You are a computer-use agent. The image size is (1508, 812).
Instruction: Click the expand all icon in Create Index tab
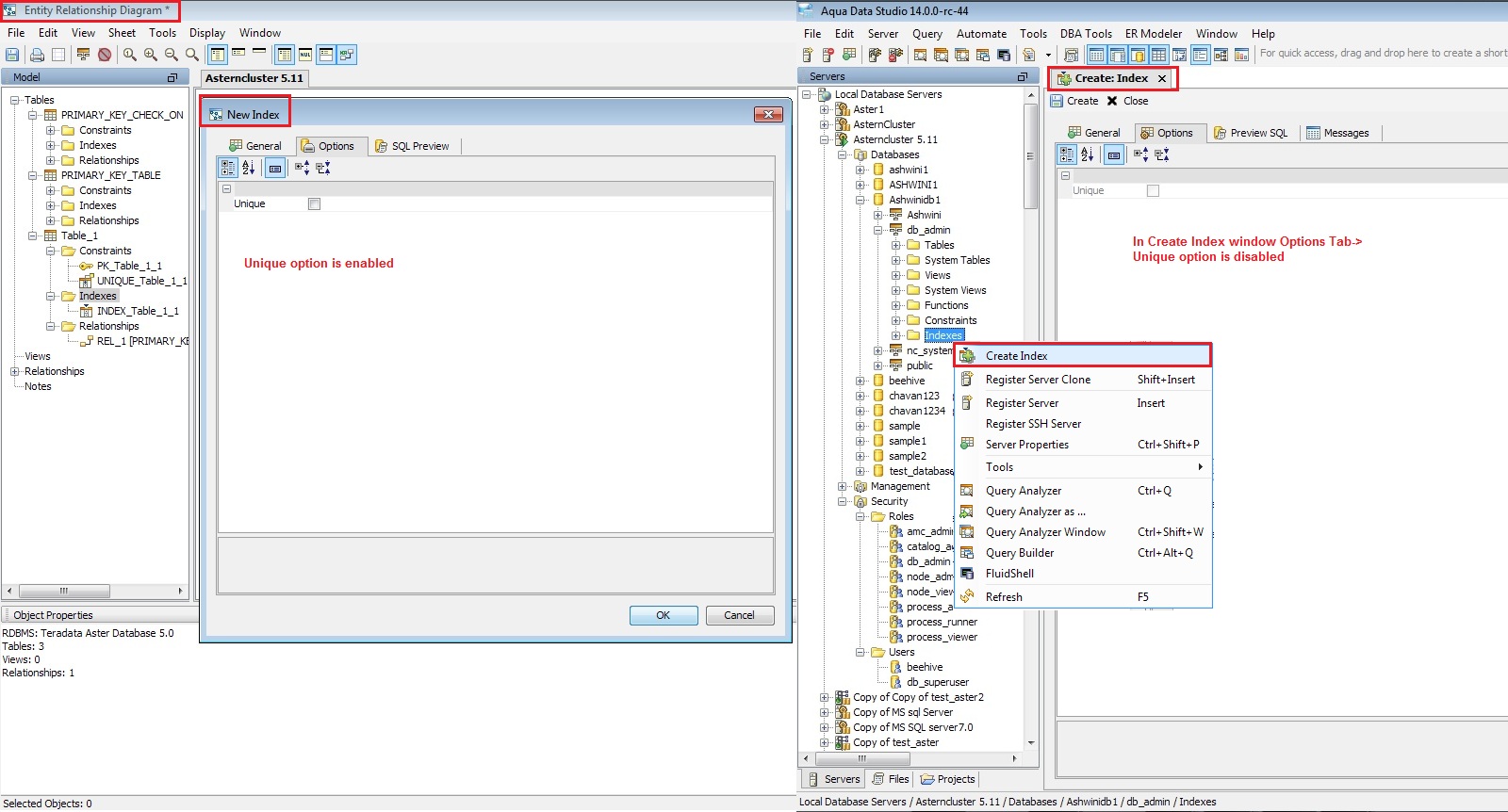coord(1140,154)
